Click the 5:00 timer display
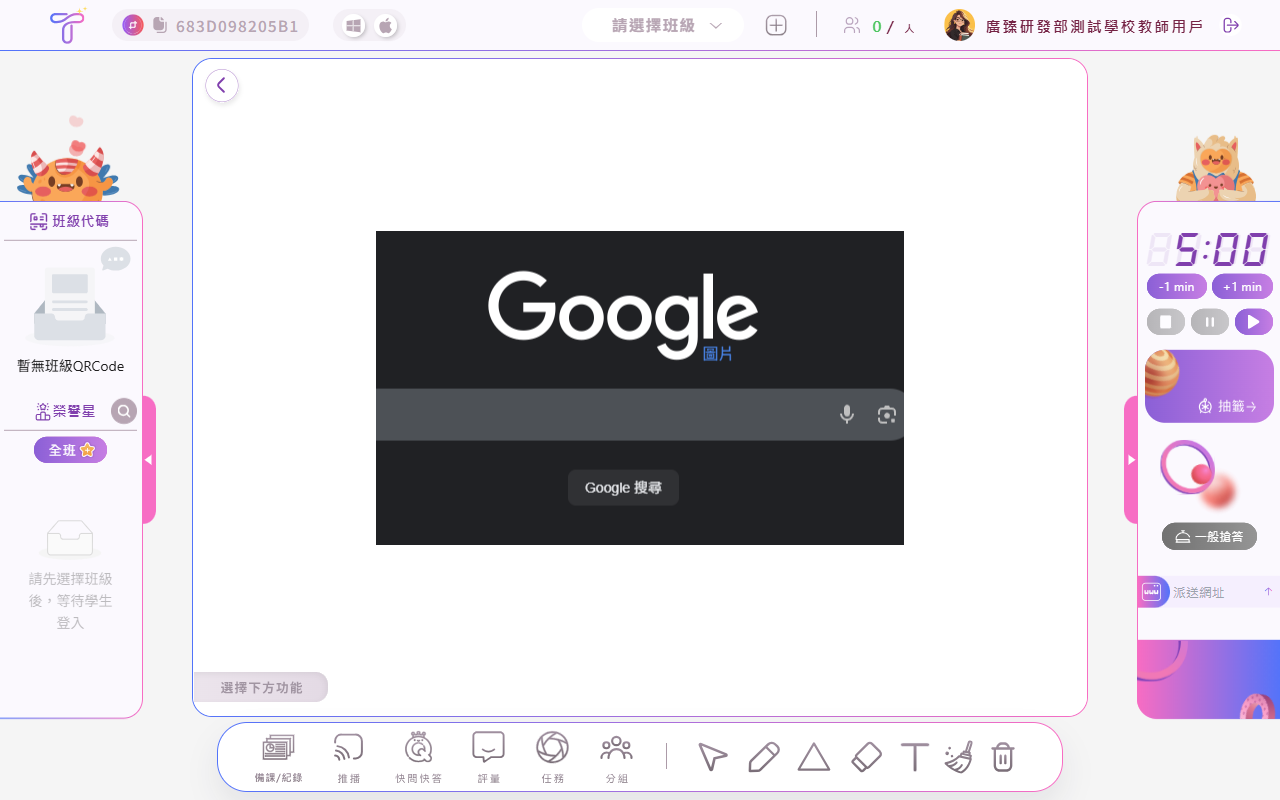The width and height of the screenshot is (1280, 800). (x=1209, y=250)
